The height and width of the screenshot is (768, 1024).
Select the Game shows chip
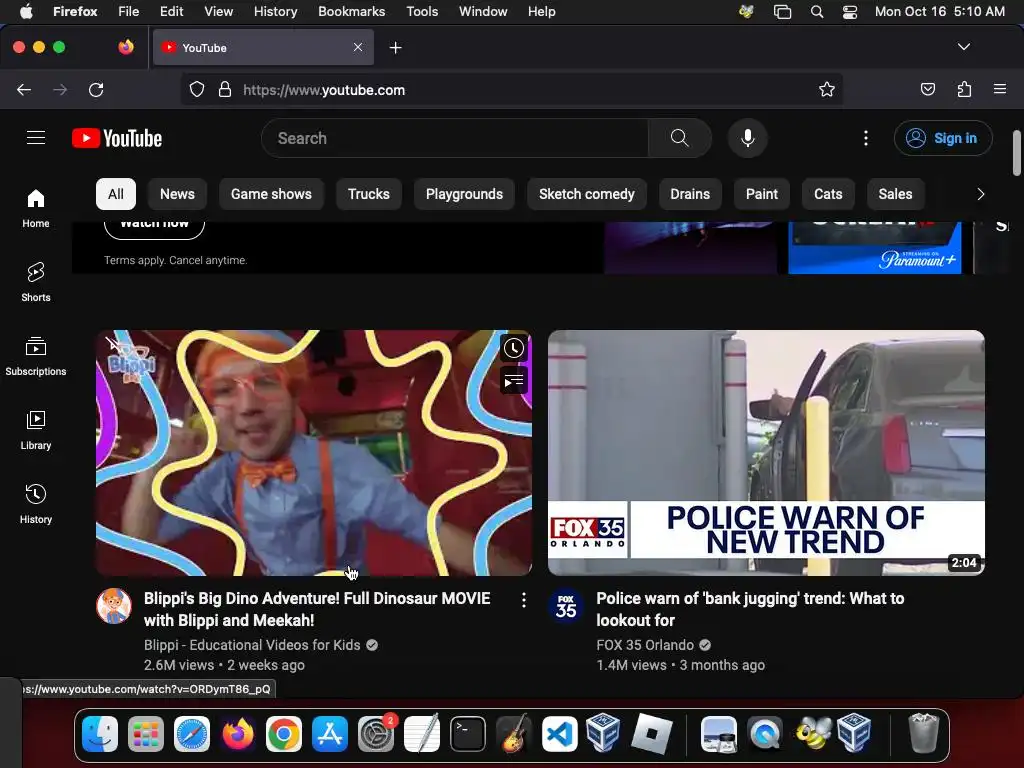click(271, 194)
